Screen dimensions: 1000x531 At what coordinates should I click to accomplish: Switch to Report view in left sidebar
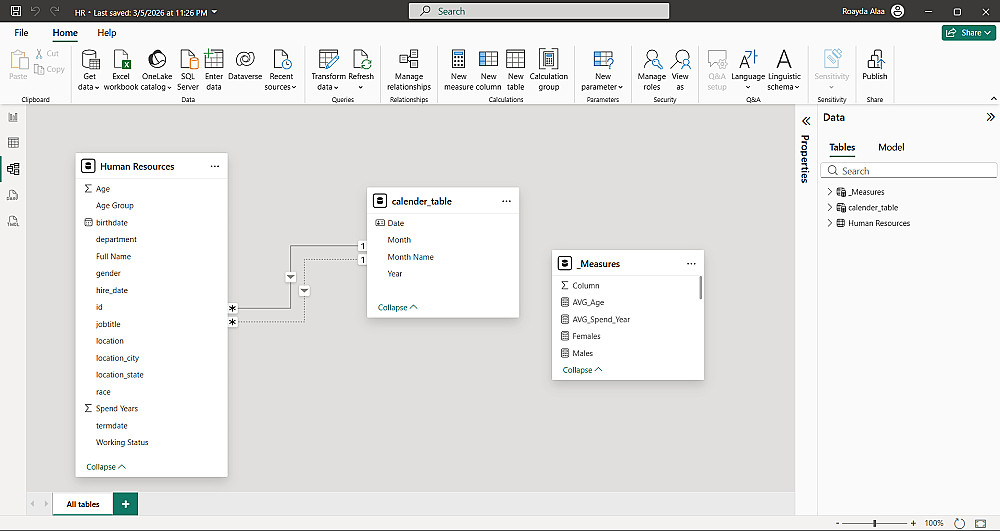pyautogui.click(x=14, y=117)
